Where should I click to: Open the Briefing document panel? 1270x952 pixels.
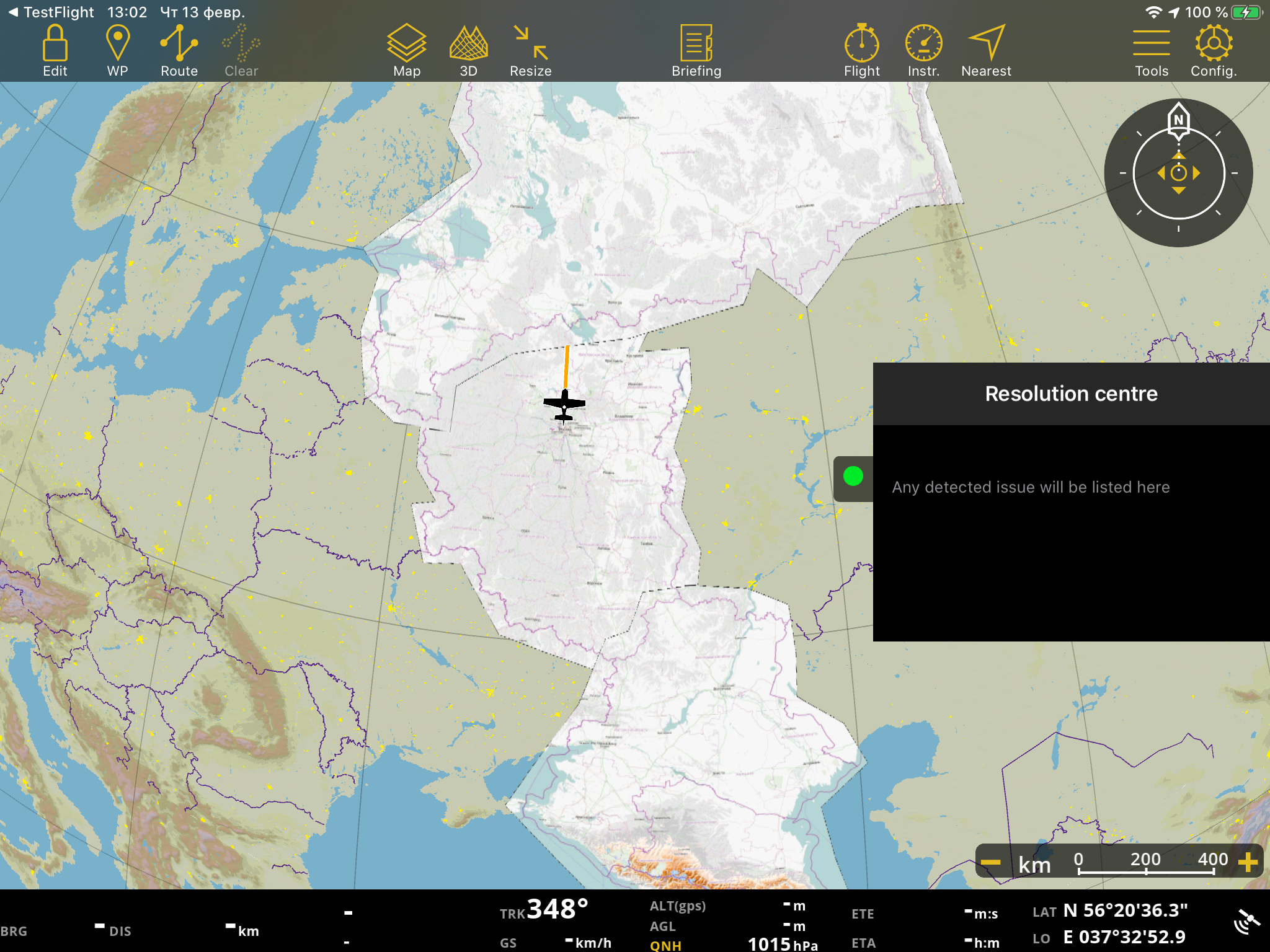(x=696, y=51)
